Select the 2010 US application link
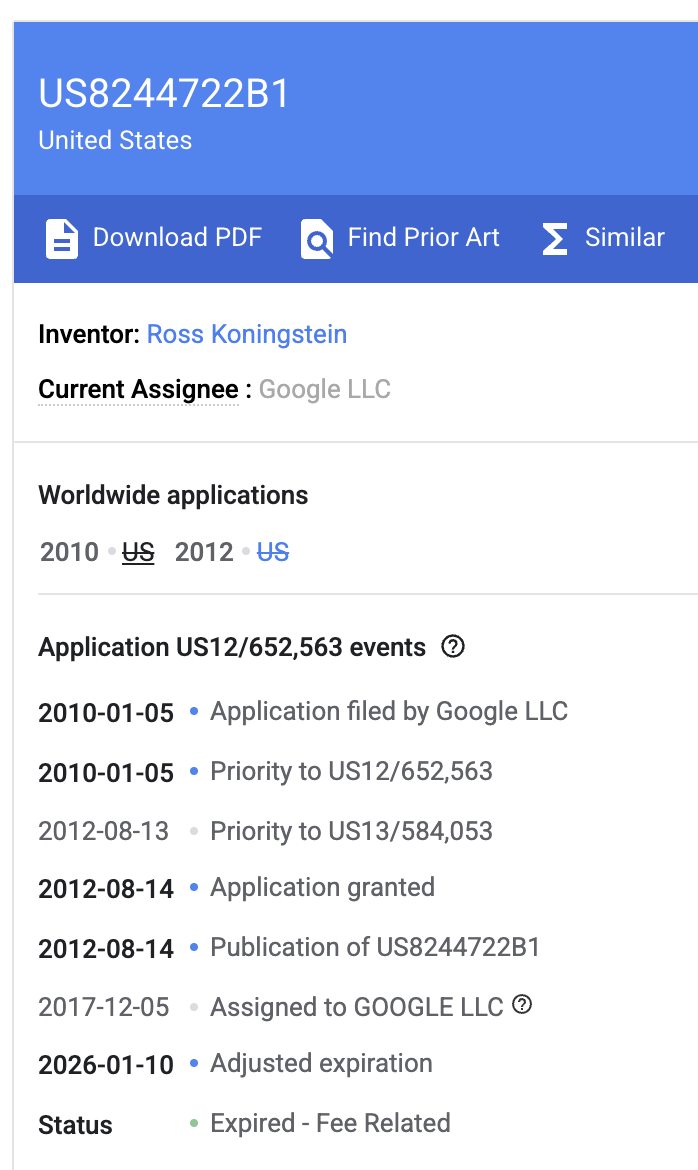 pyautogui.click(x=138, y=552)
